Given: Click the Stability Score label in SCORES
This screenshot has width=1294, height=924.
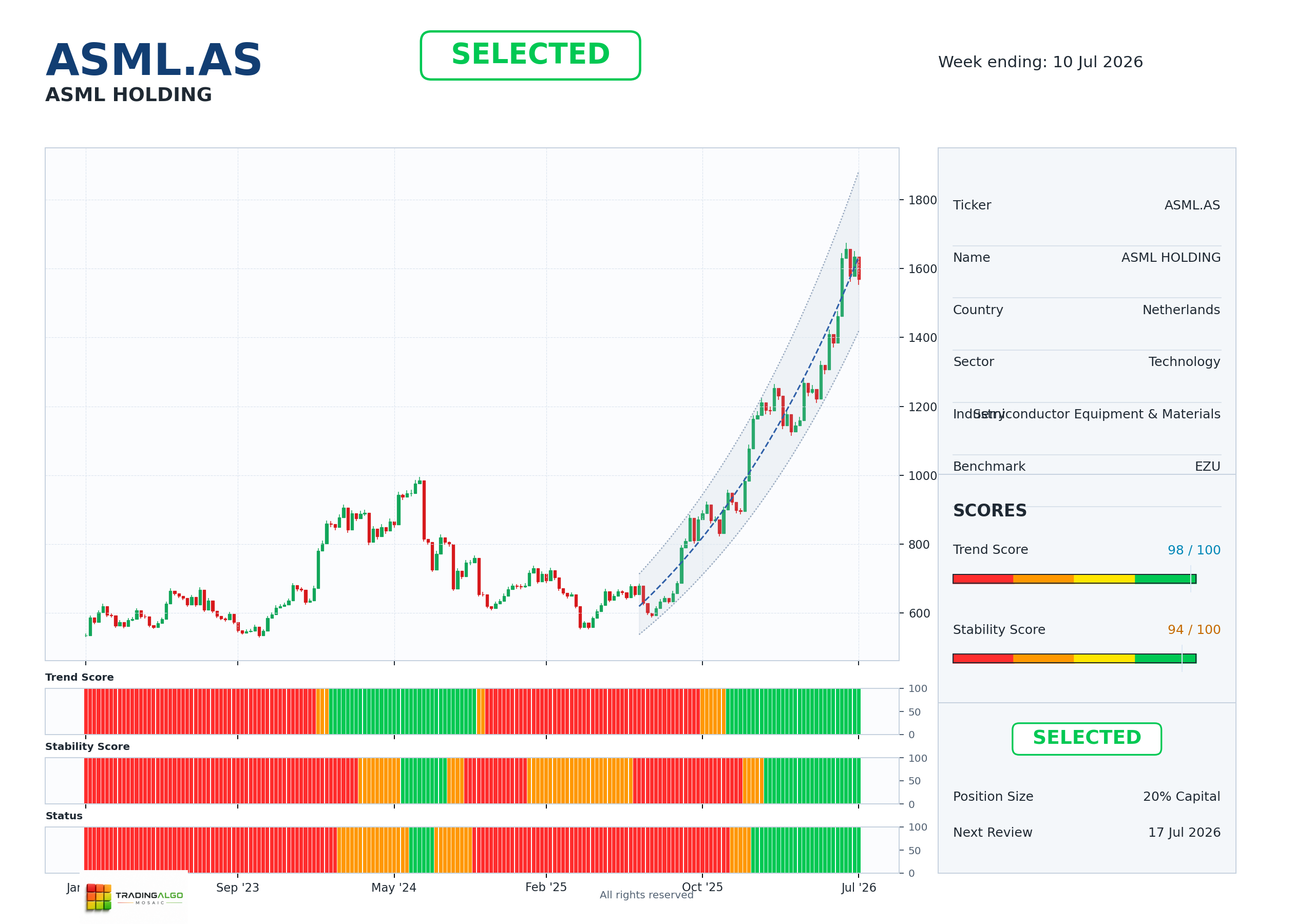Looking at the screenshot, I should pyautogui.click(x=999, y=630).
